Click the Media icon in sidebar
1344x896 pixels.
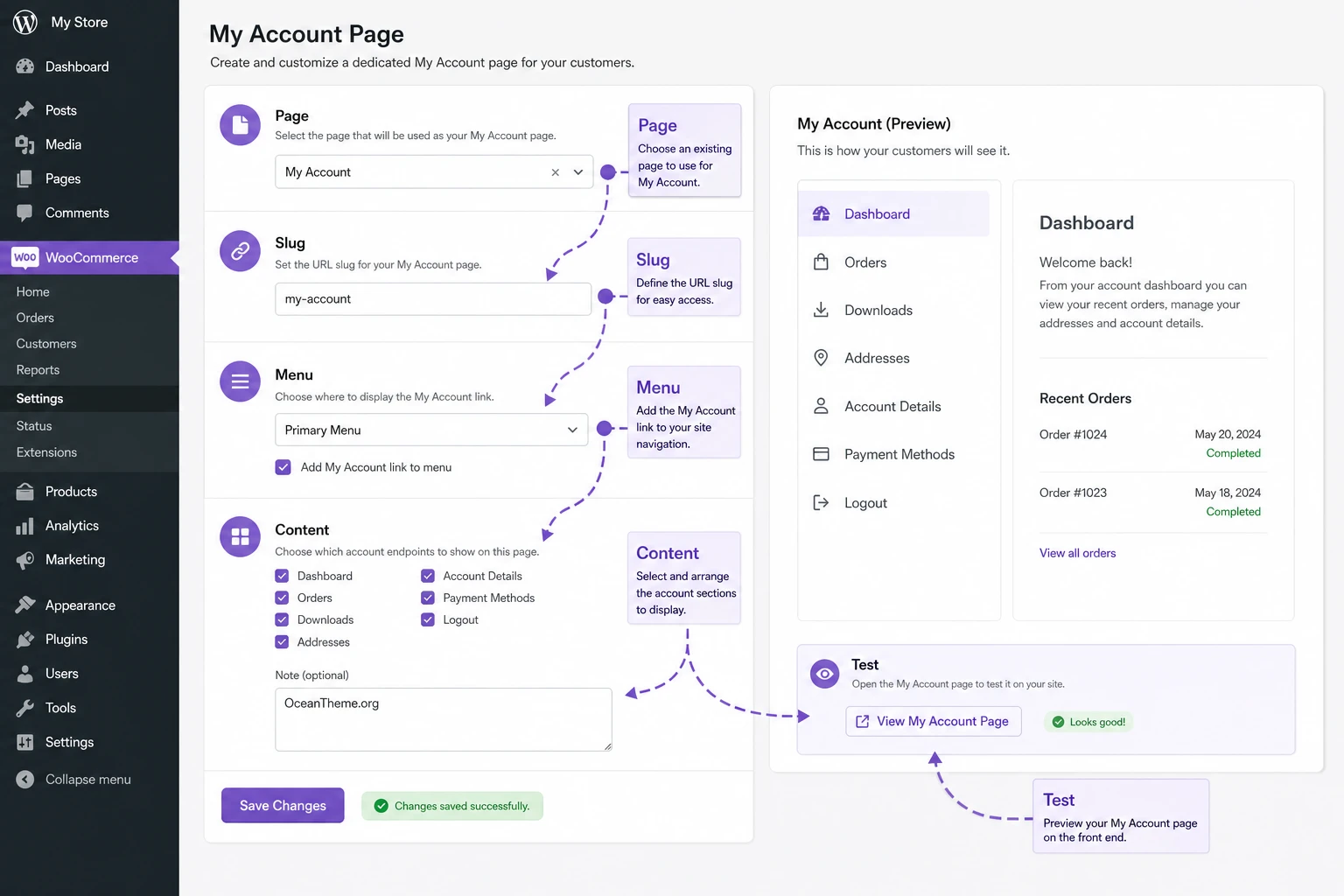pos(25,144)
